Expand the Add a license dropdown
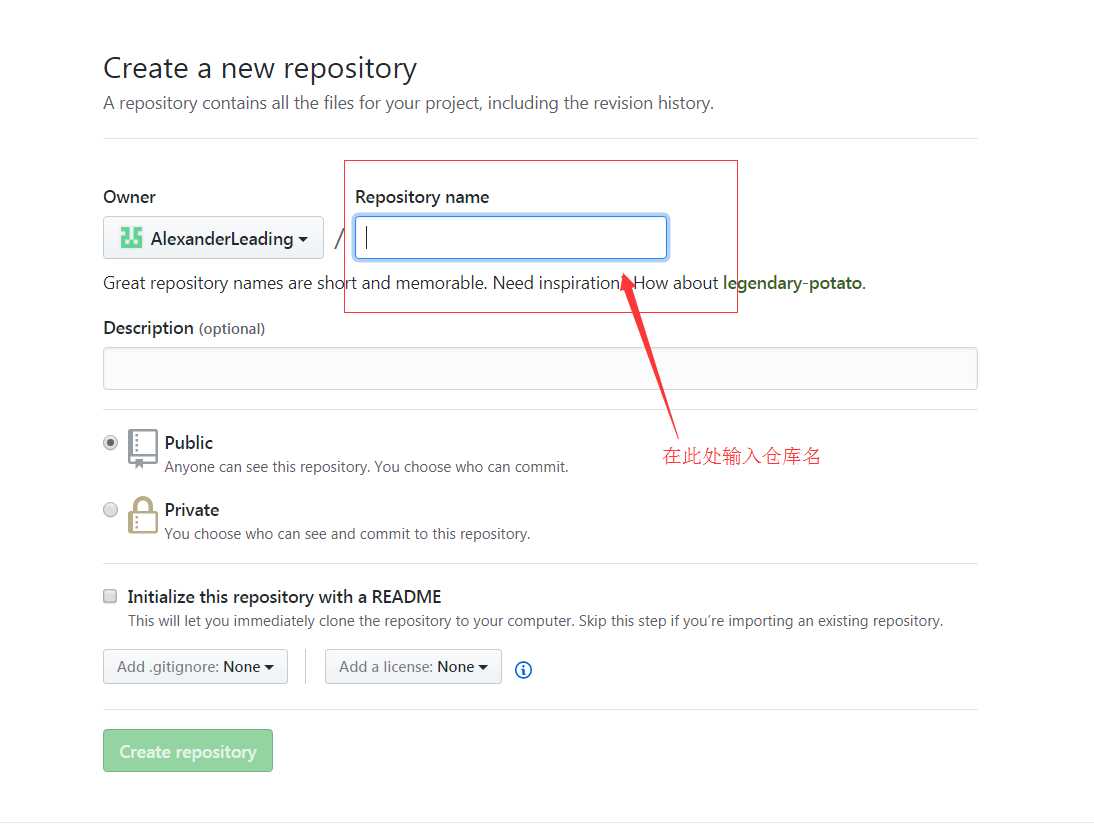 (x=413, y=667)
